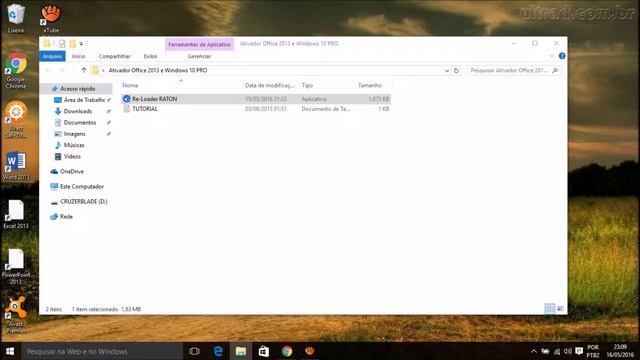Open volume control in system tray
The image size is (640, 360).
click(568, 351)
